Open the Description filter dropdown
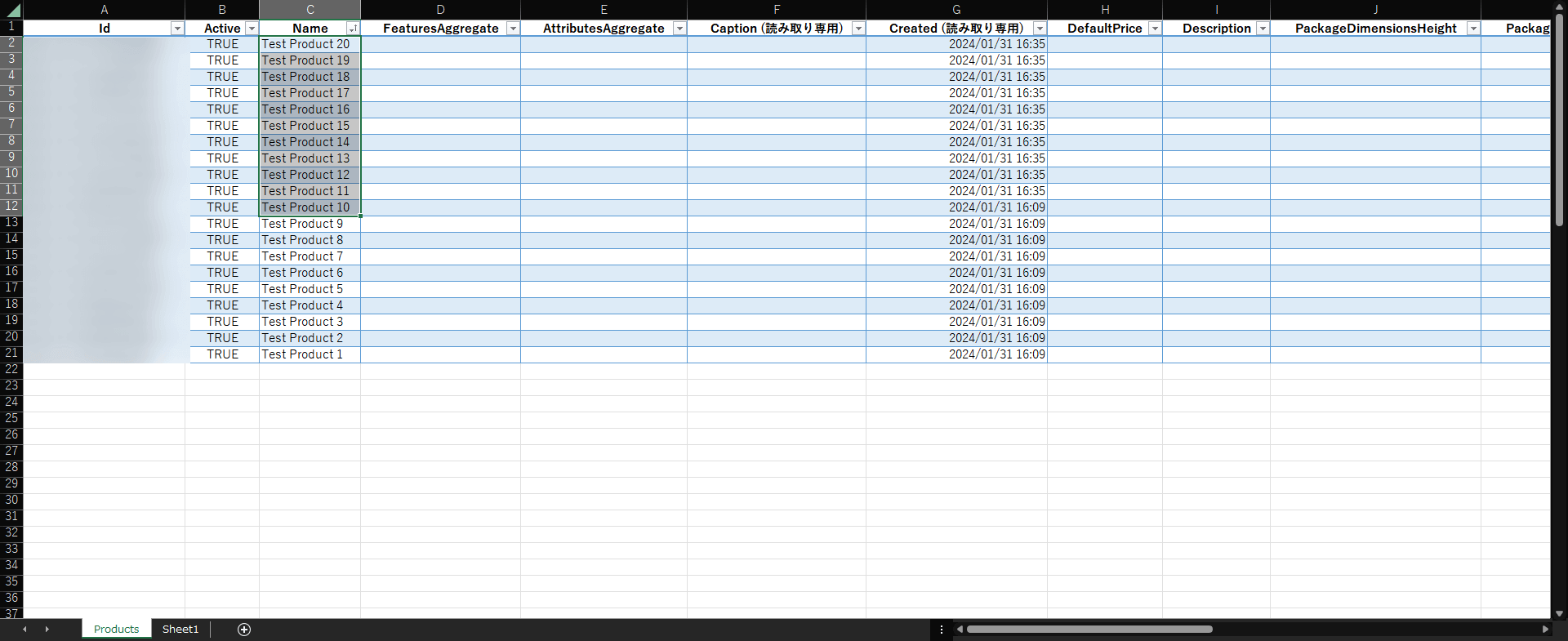 [1263, 29]
